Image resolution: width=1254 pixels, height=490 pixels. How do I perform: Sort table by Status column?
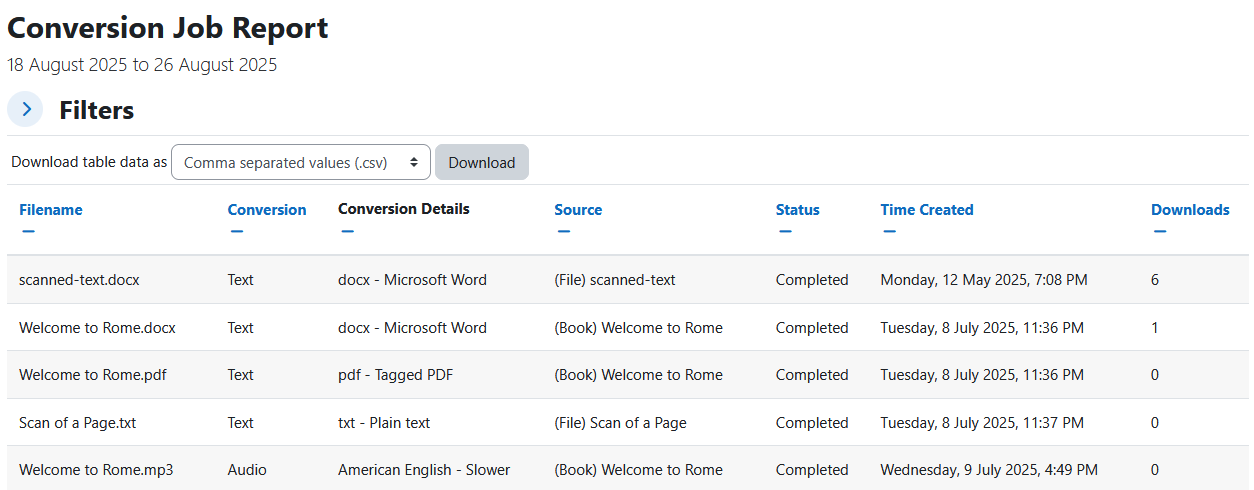pyautogui.click(x=798, y=210)
